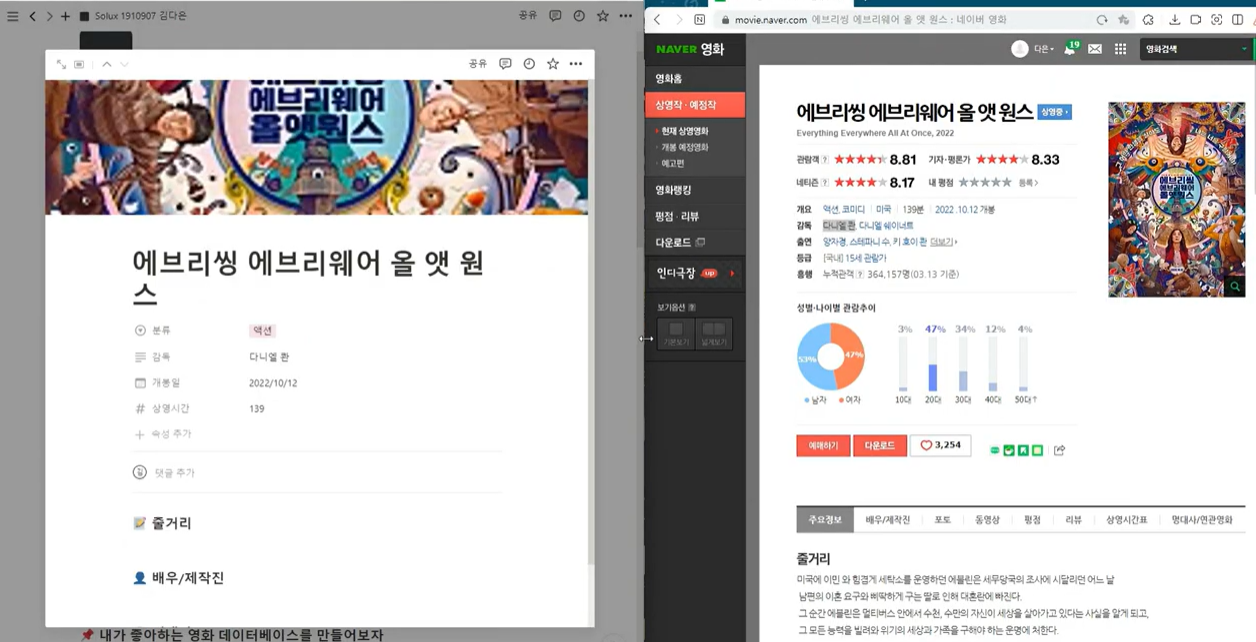This screenshot has width=1256, height=642.
Task: Open 영화랭킹 sidebar menu
Action: (695, 190)
